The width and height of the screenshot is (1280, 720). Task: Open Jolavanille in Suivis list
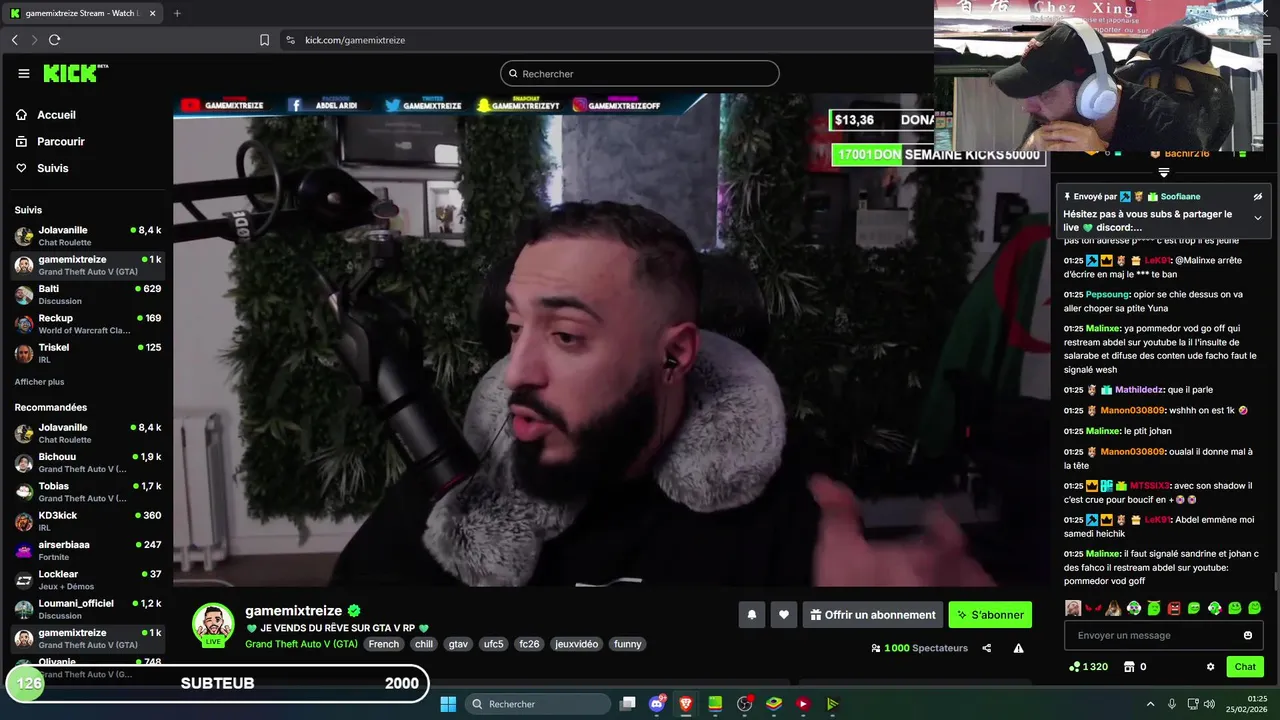tap(87, 236)
